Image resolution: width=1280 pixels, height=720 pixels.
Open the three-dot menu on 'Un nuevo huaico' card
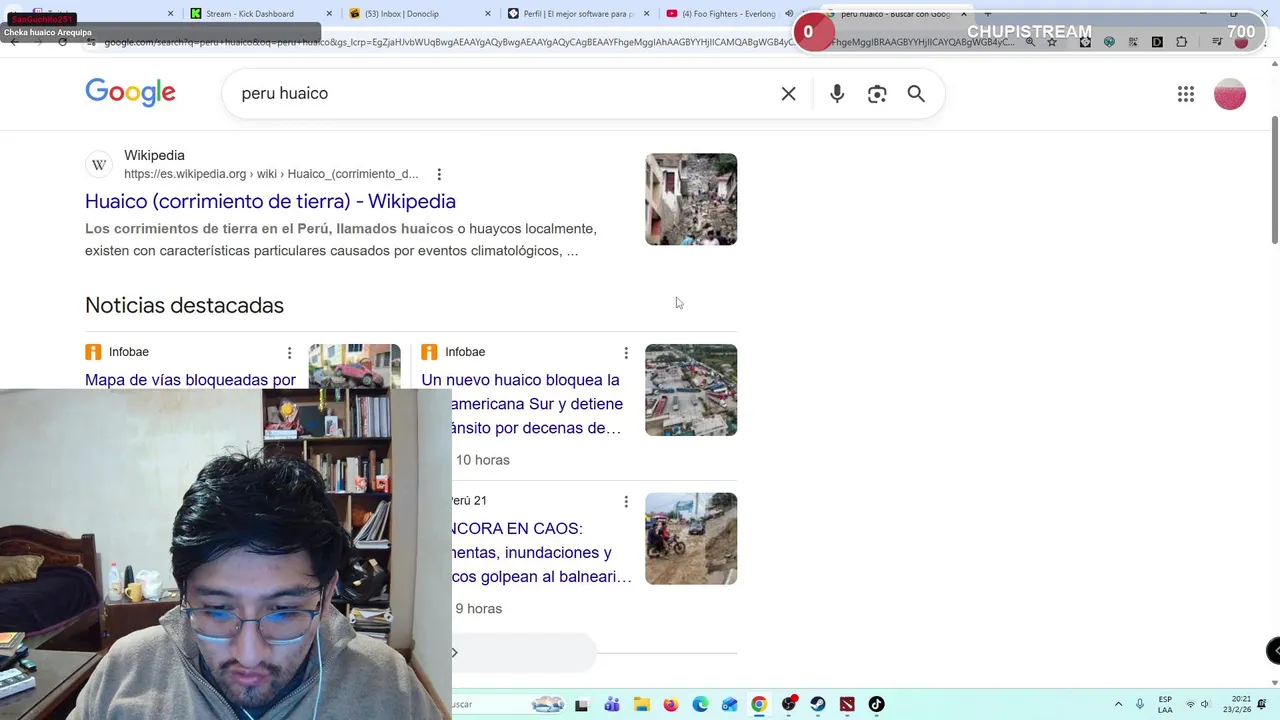(x=626, y=352)
